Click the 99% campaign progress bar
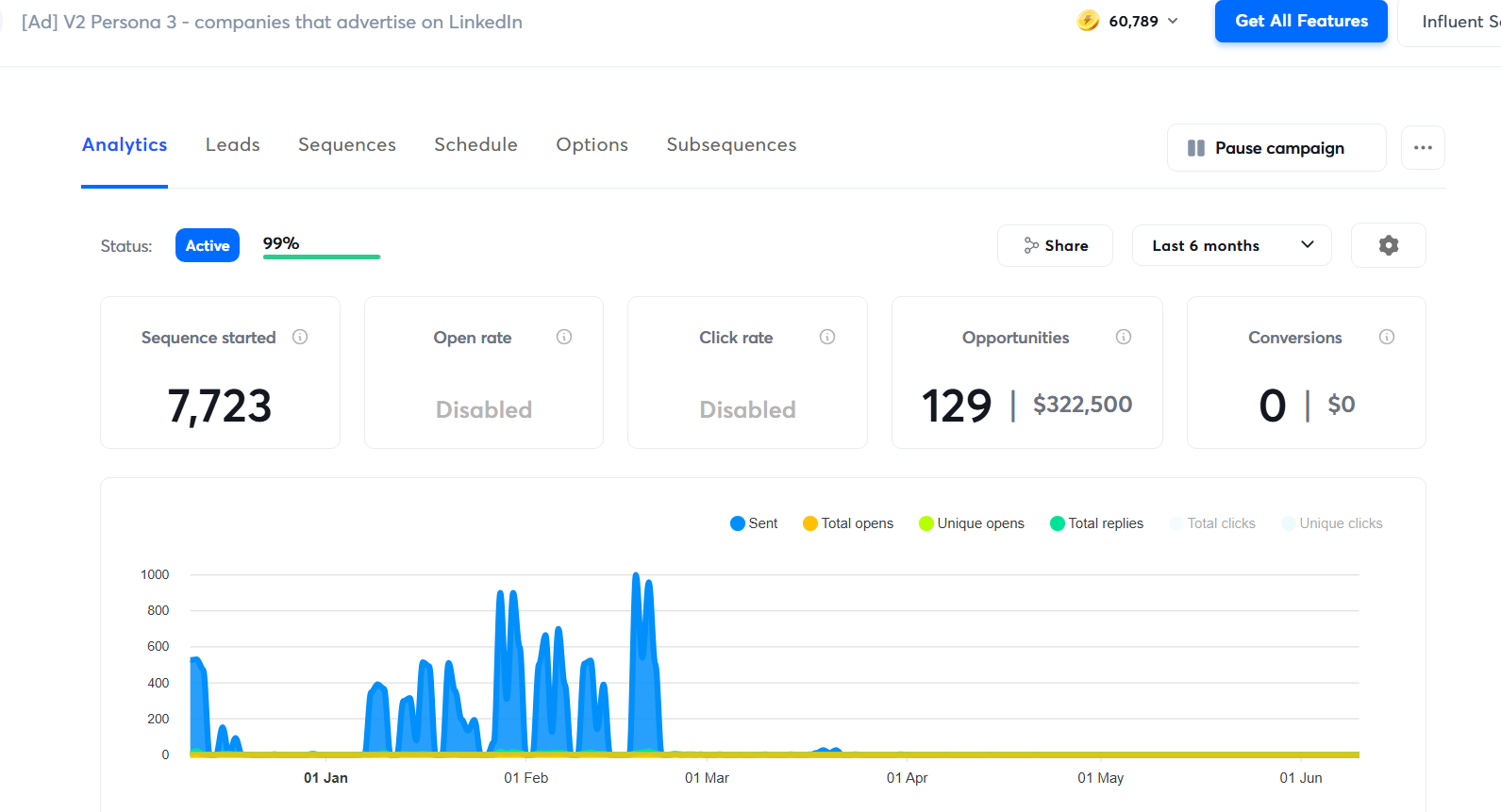The image size is (1501, 812). [x=321, y=256]
